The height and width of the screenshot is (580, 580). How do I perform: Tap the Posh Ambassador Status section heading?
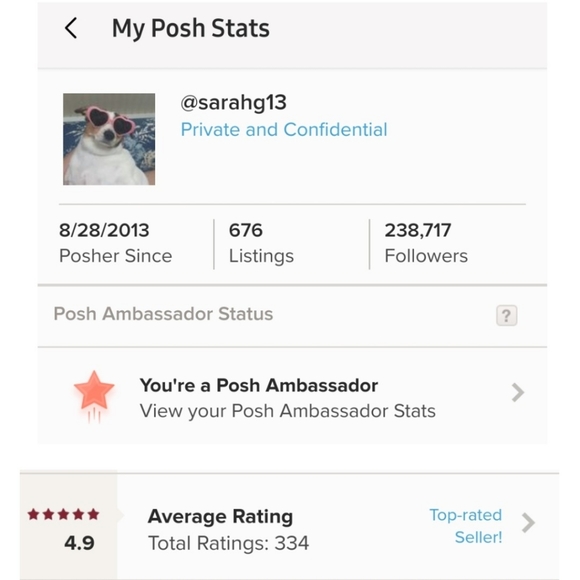click(x=163, y=314)
